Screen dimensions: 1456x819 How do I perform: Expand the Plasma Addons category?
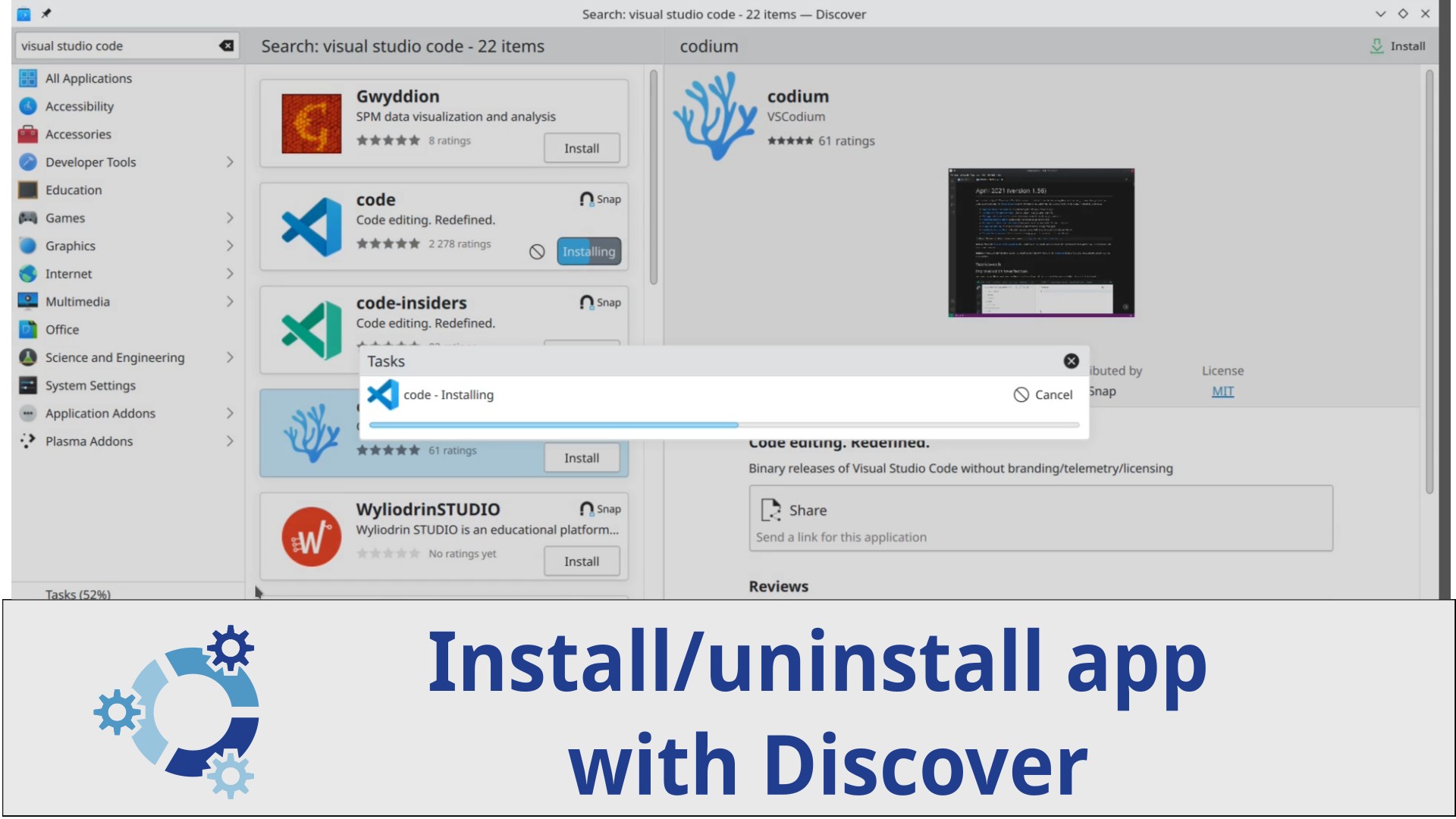[230, 441]
